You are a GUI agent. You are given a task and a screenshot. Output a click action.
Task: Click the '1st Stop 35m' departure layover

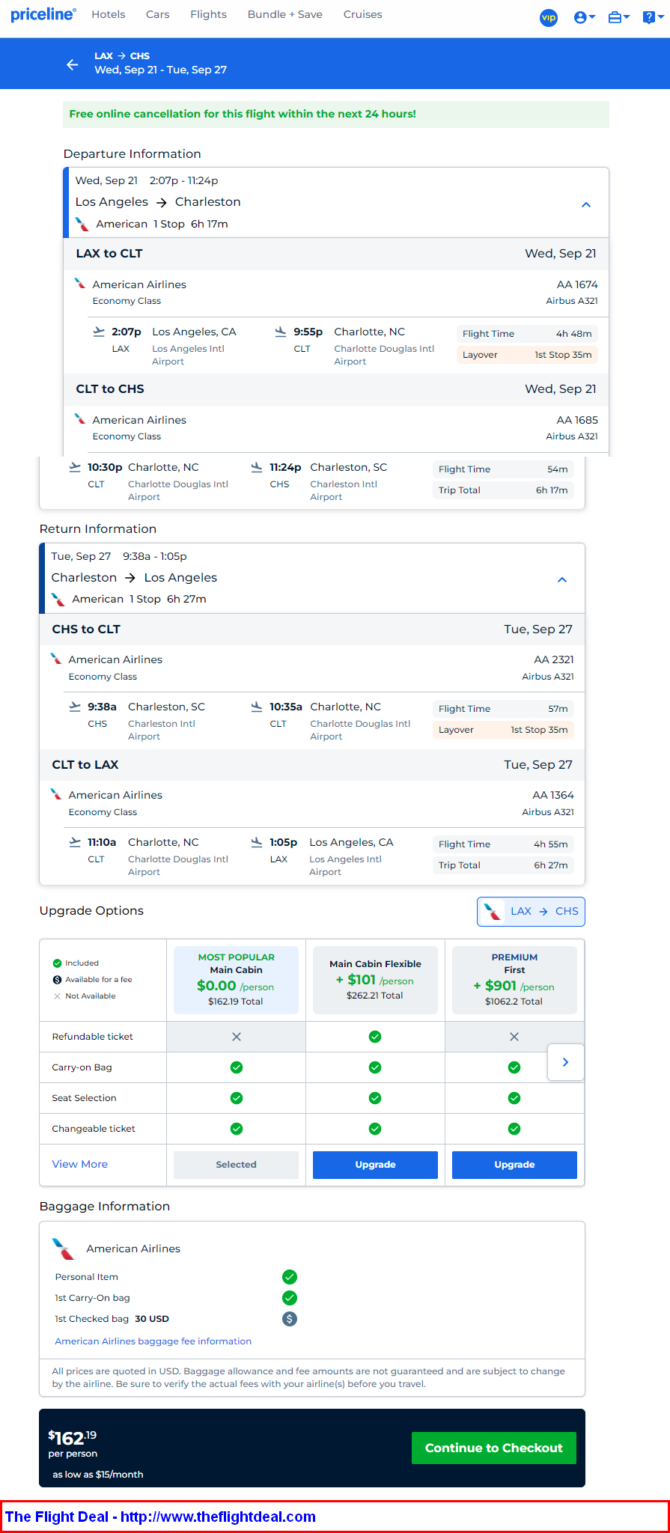[x=563, y=355]
